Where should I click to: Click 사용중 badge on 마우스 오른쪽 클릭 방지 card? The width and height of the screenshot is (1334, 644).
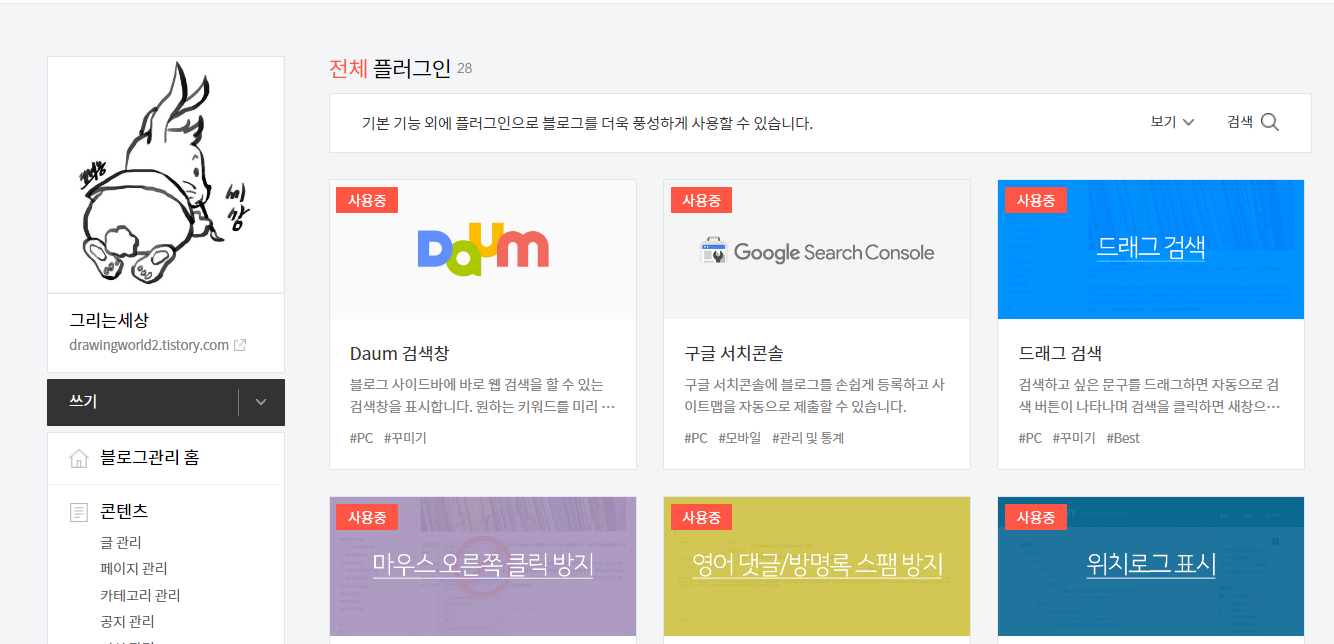[x=367, y=517]
